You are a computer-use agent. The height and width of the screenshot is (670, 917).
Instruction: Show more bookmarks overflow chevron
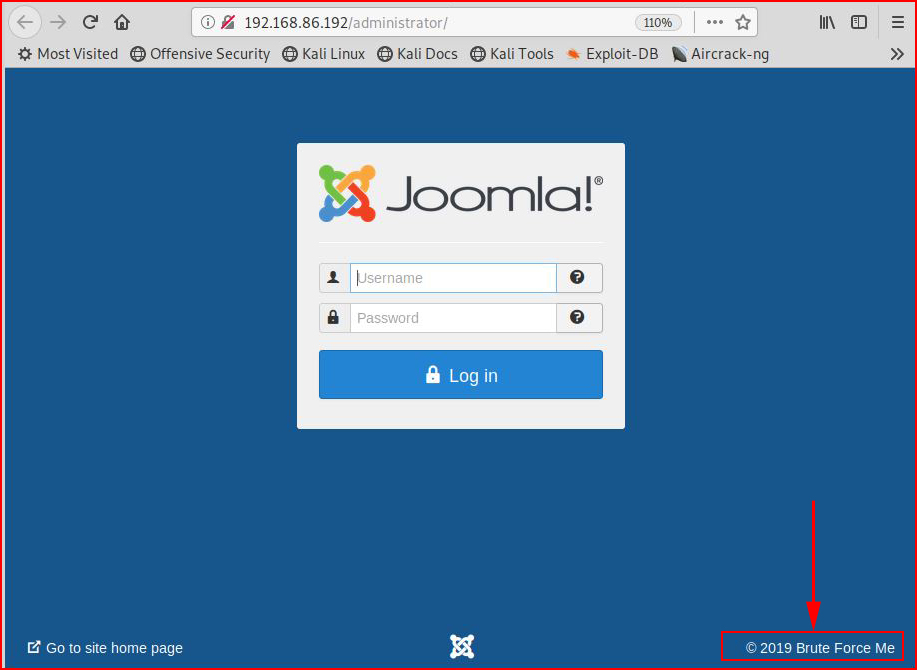[897, 54]
